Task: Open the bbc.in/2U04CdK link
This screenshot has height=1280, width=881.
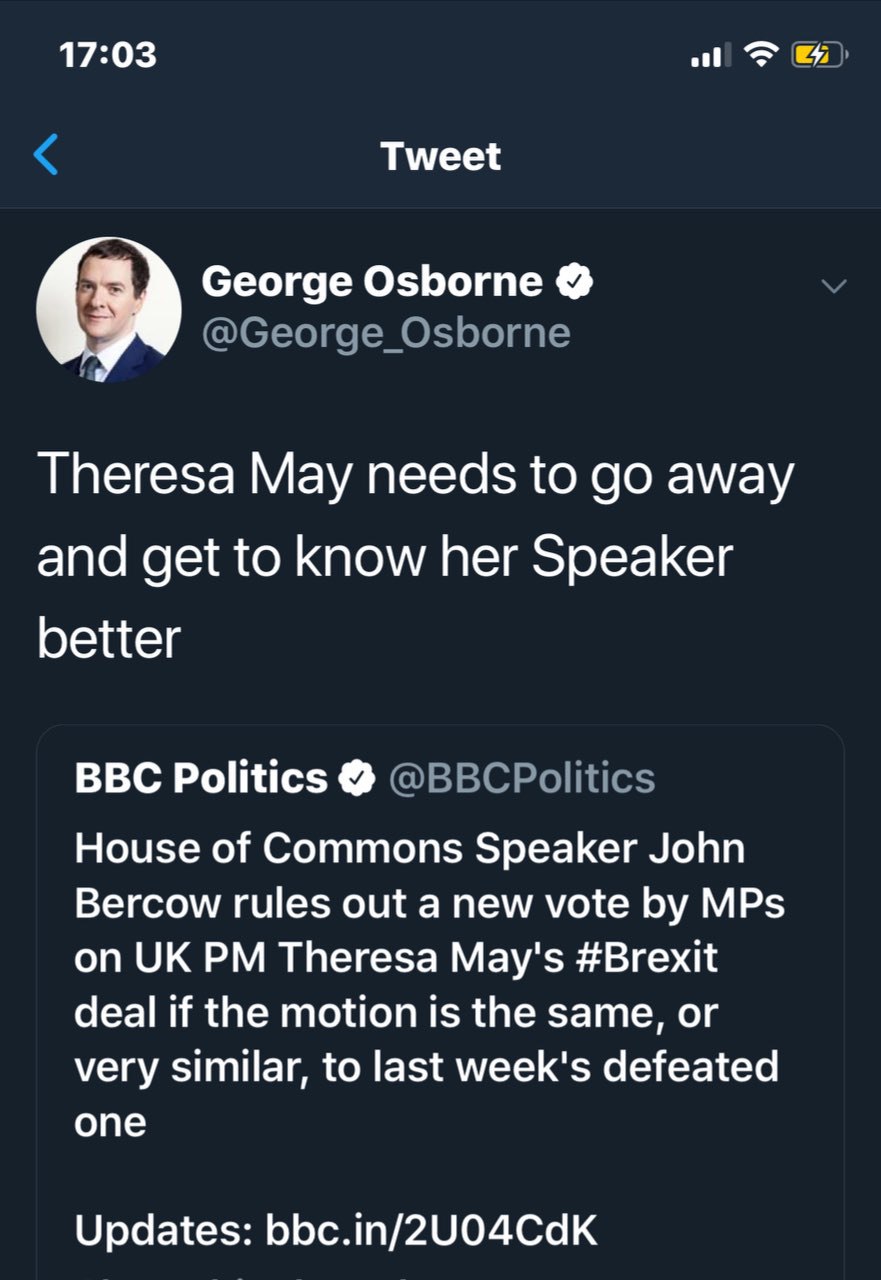Action: coord(431,1232)
